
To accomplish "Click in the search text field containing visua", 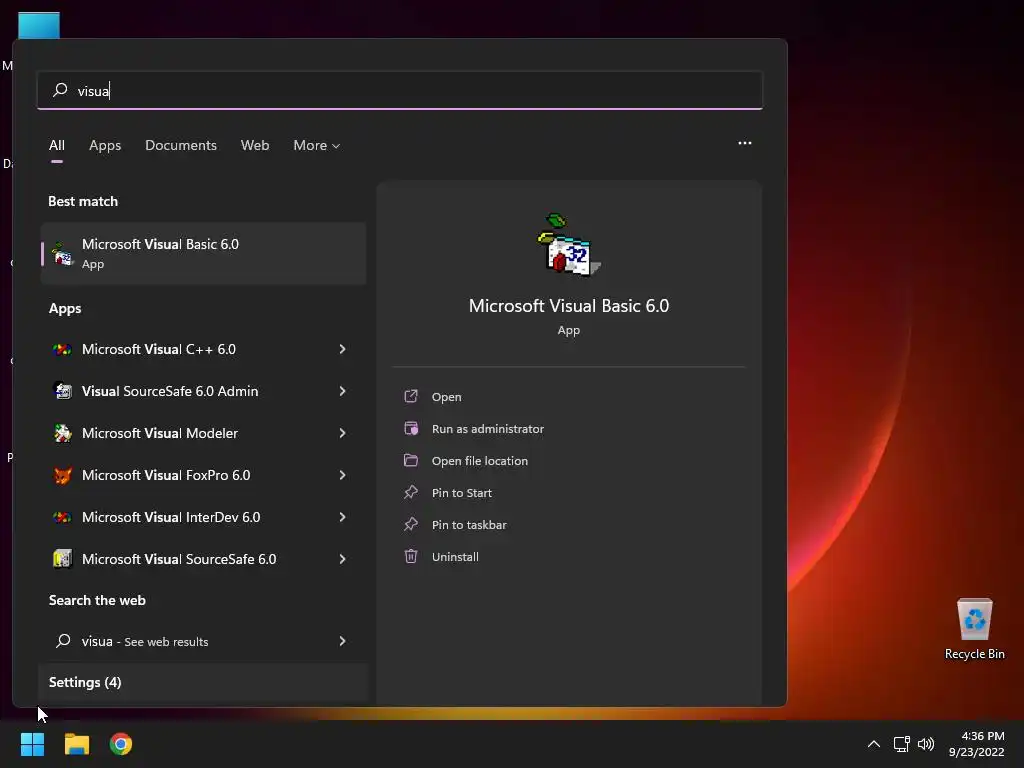I will pyautogui.click(x=400, y=90).
